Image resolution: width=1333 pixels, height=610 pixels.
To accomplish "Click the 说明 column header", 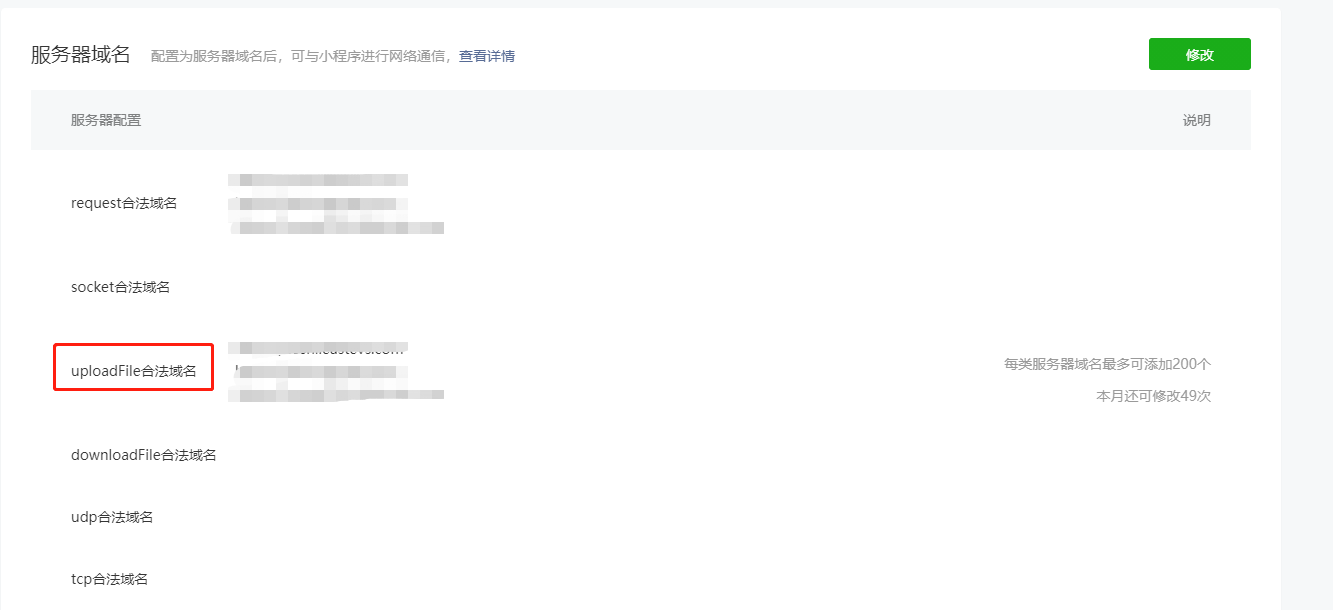I will tap(1196, 119).
